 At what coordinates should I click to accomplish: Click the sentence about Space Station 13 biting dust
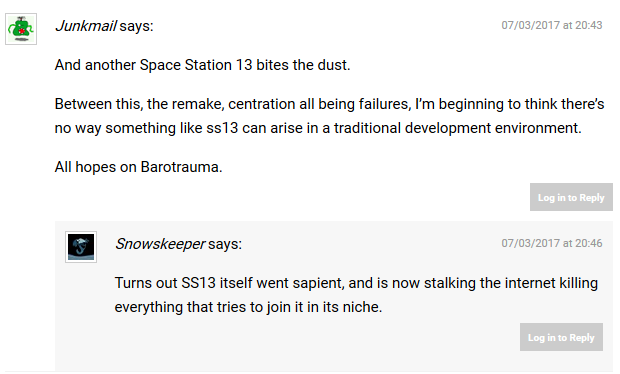click(202, 65)
